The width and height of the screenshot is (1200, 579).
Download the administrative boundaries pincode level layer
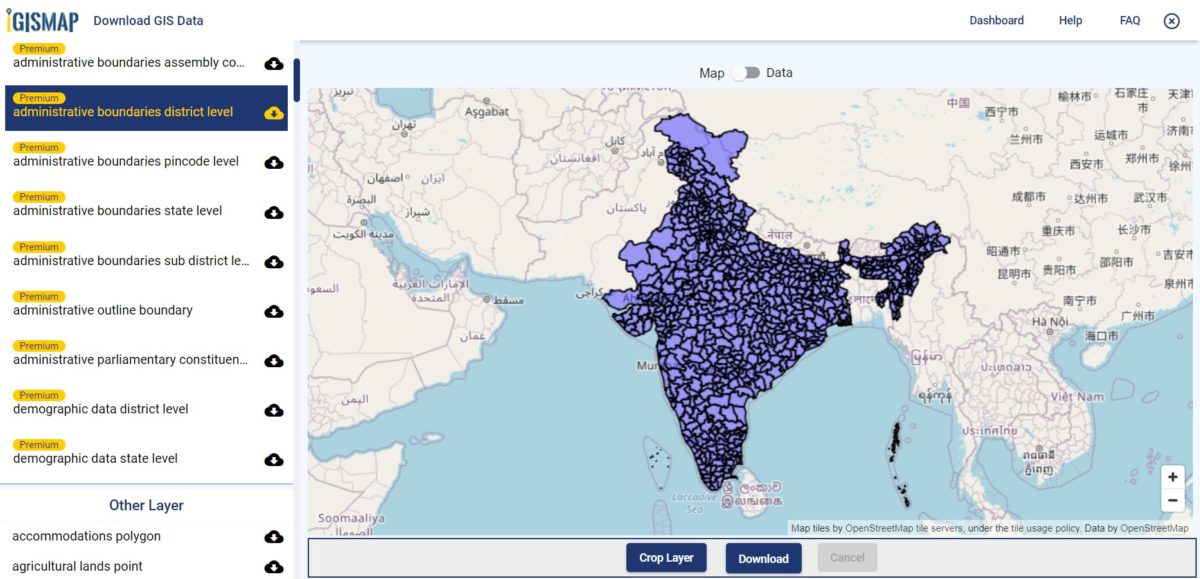(x=274, y=162)
